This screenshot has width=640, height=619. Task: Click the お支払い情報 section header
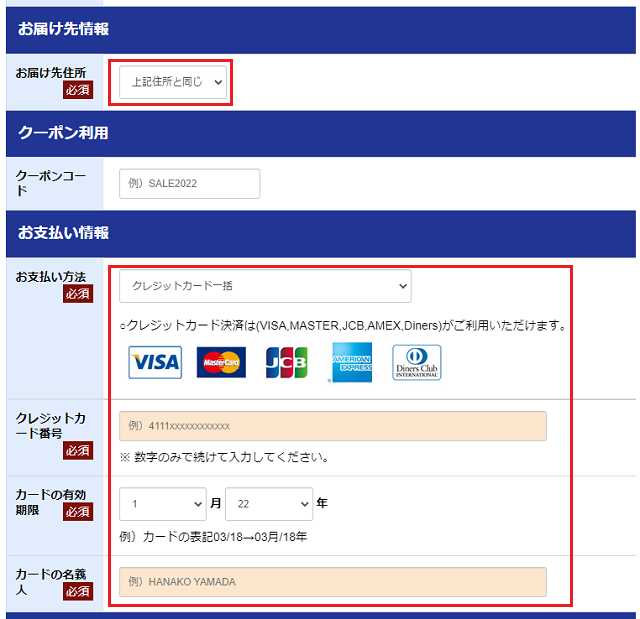click(x=321, y=233)
